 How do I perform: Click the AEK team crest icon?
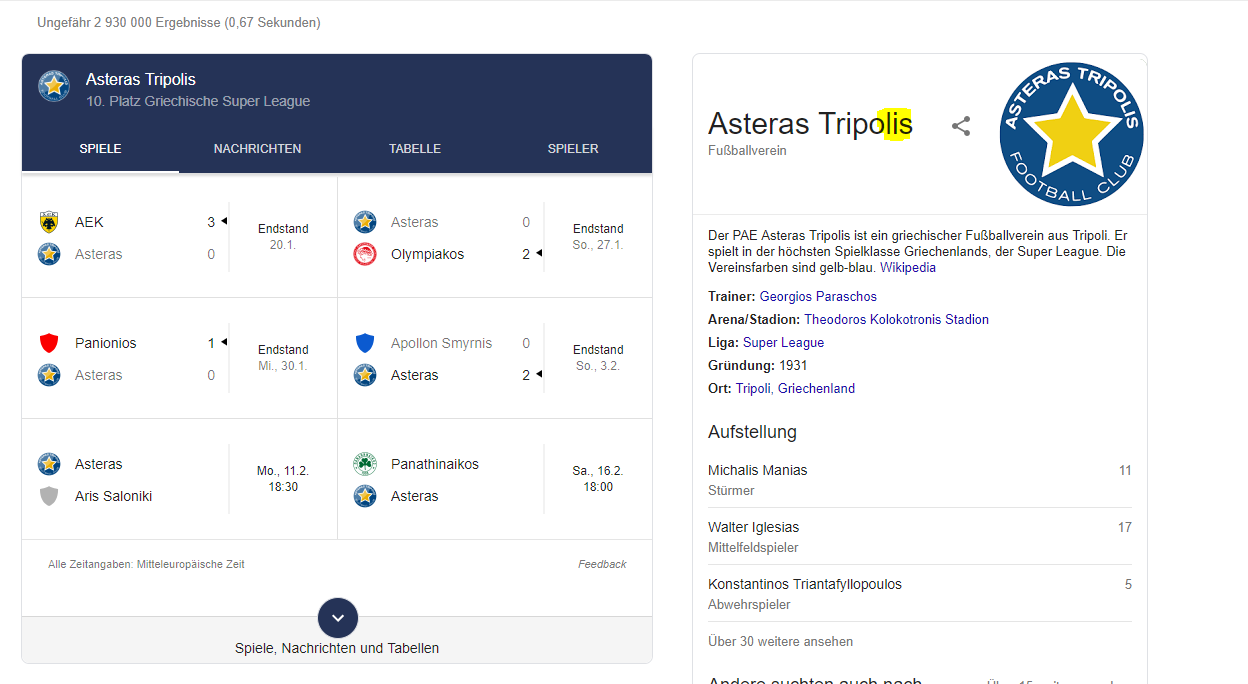[x=49, y=222]
